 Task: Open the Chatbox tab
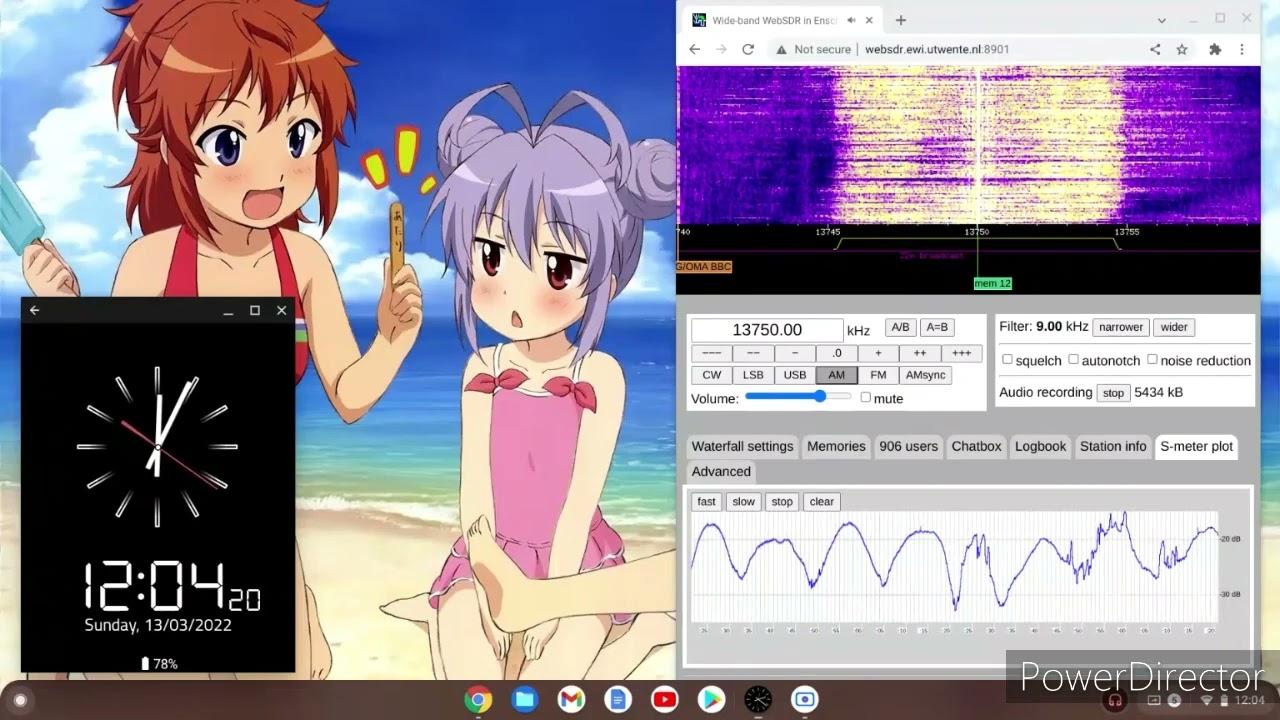(976, 447)
